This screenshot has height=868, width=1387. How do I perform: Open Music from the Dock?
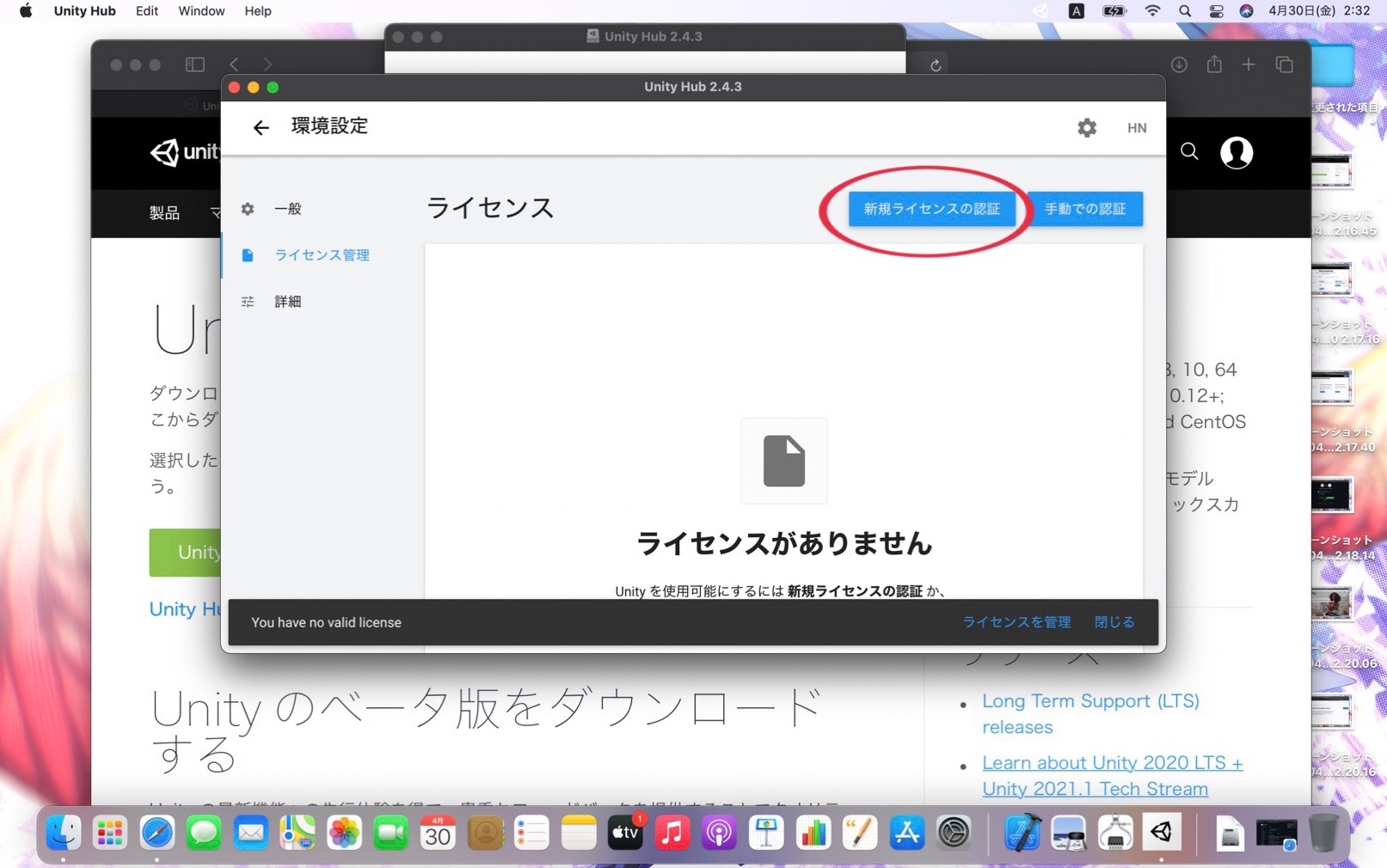672,833
